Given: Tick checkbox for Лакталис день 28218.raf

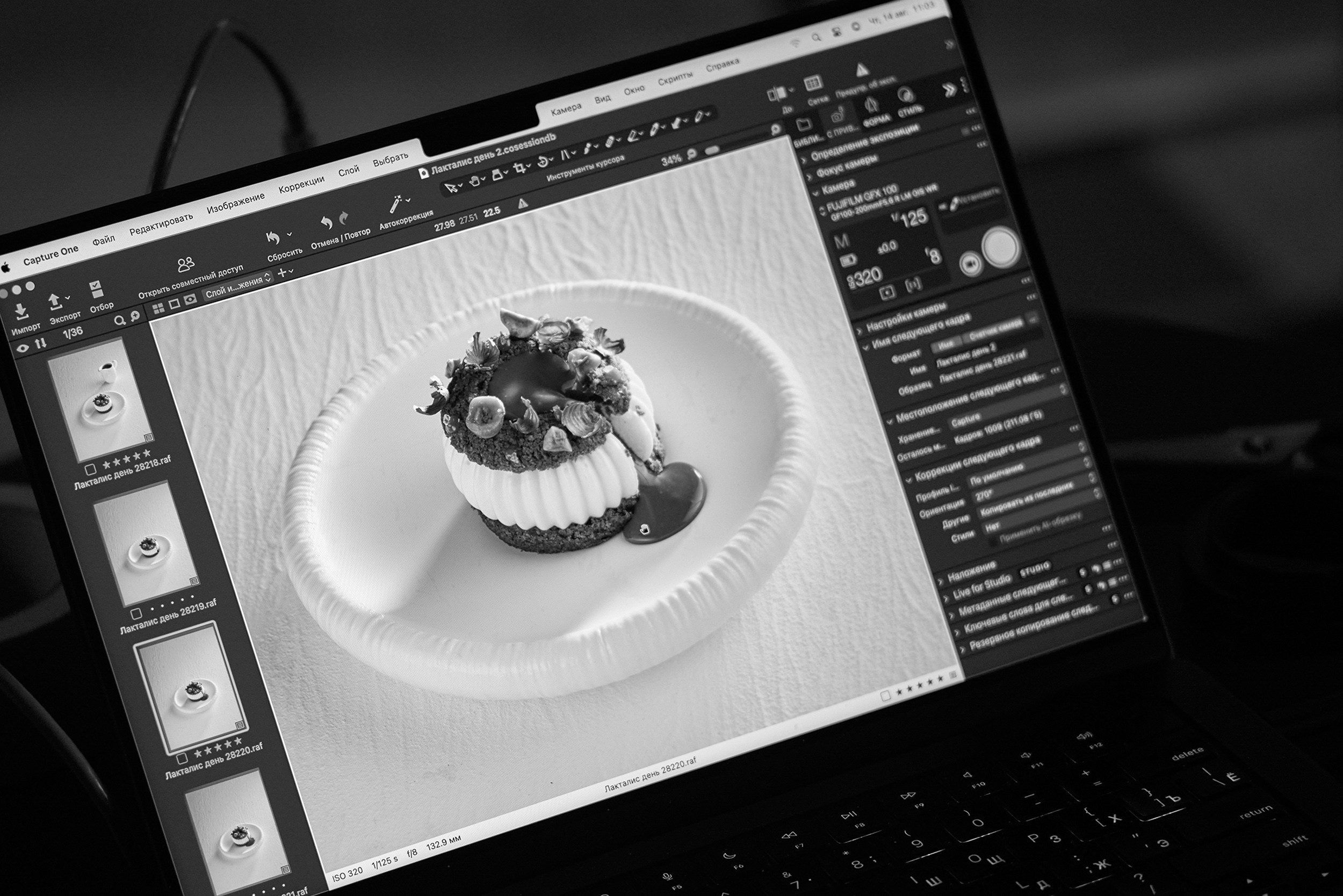Looking at the screenshot, I should click(90, 469).
